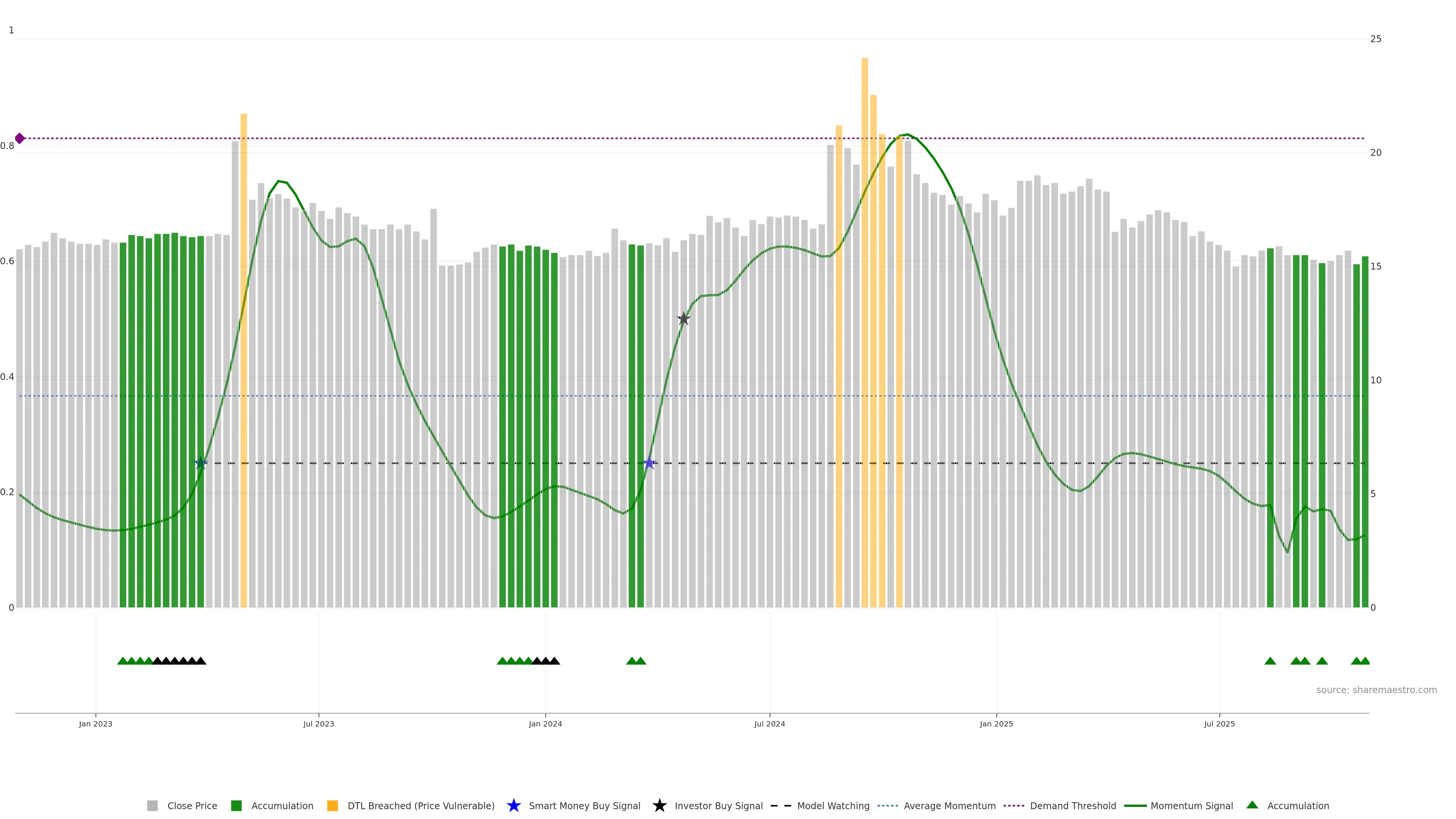Click the gray Close Price legend square

[152, 805]
